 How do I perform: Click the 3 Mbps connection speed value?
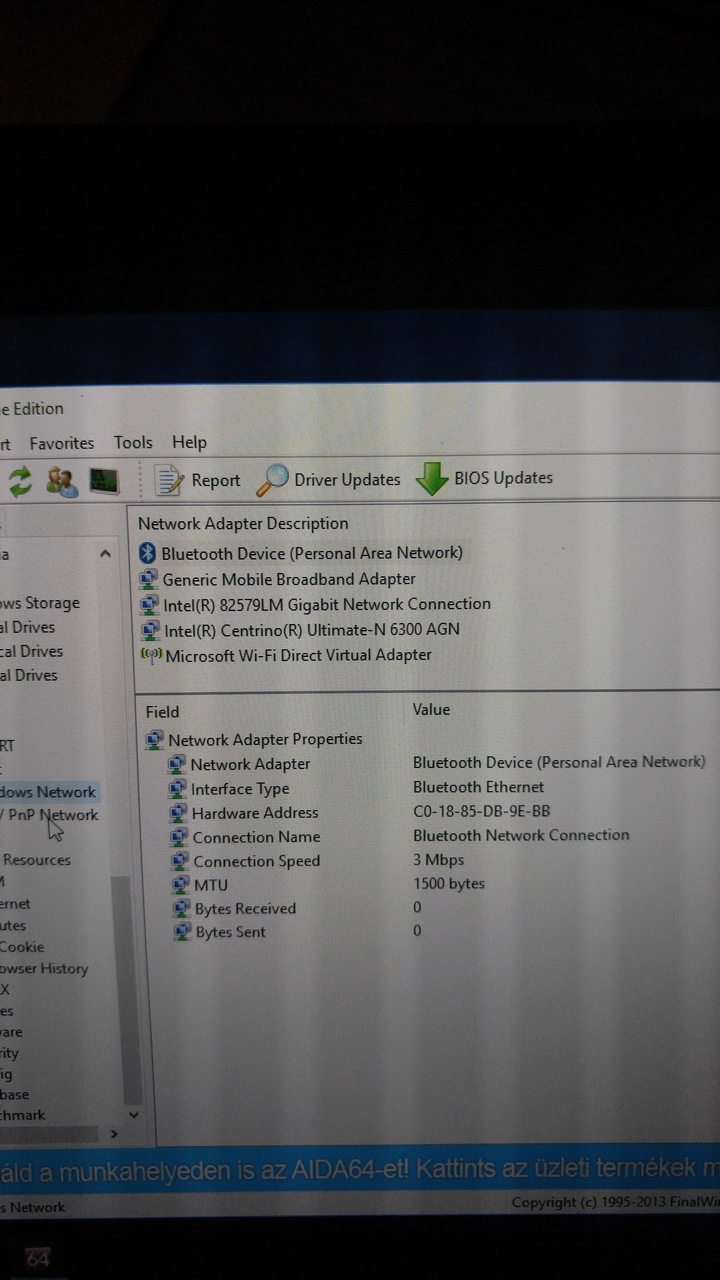coord(438,859)
